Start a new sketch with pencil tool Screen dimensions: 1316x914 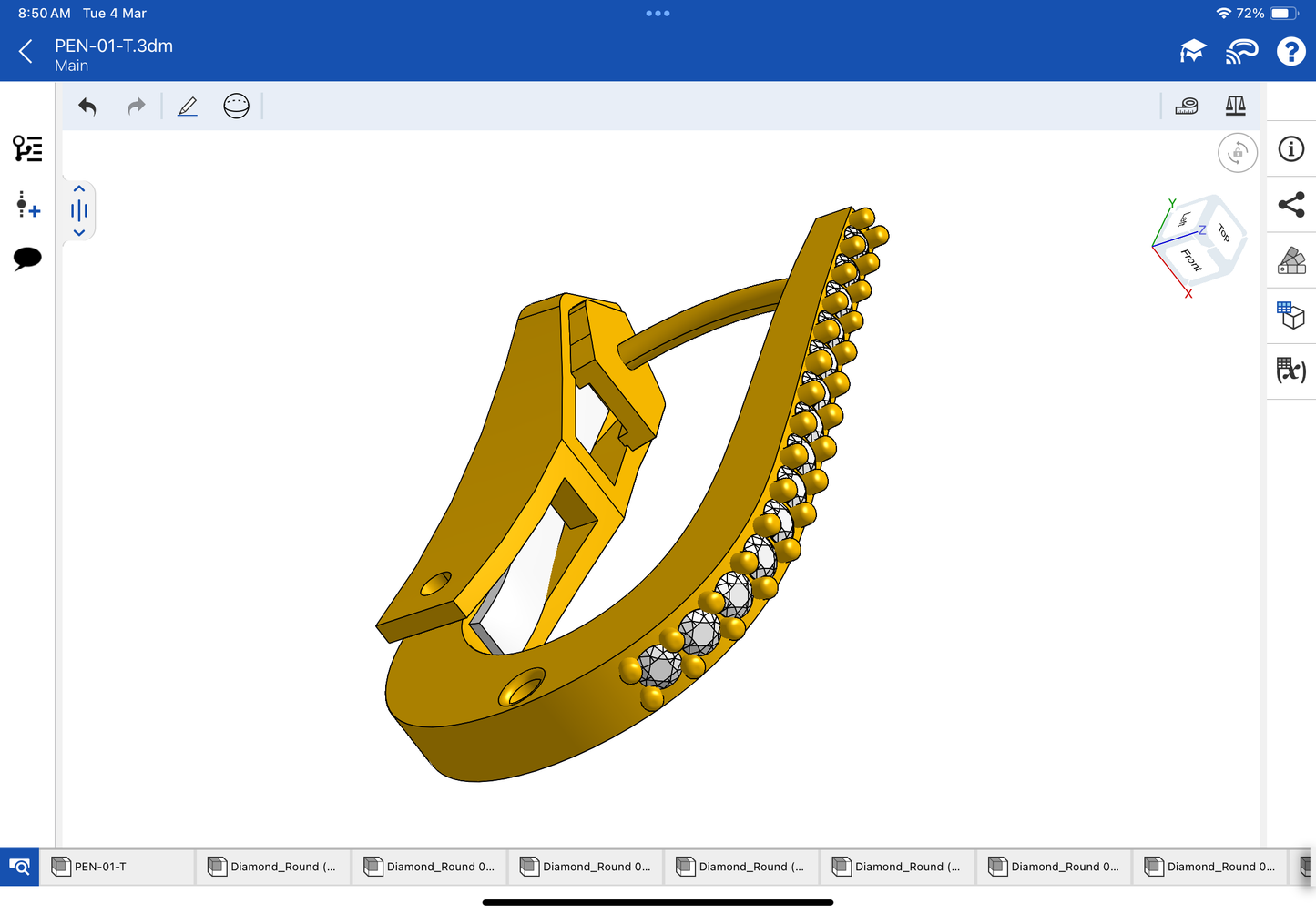188,107
